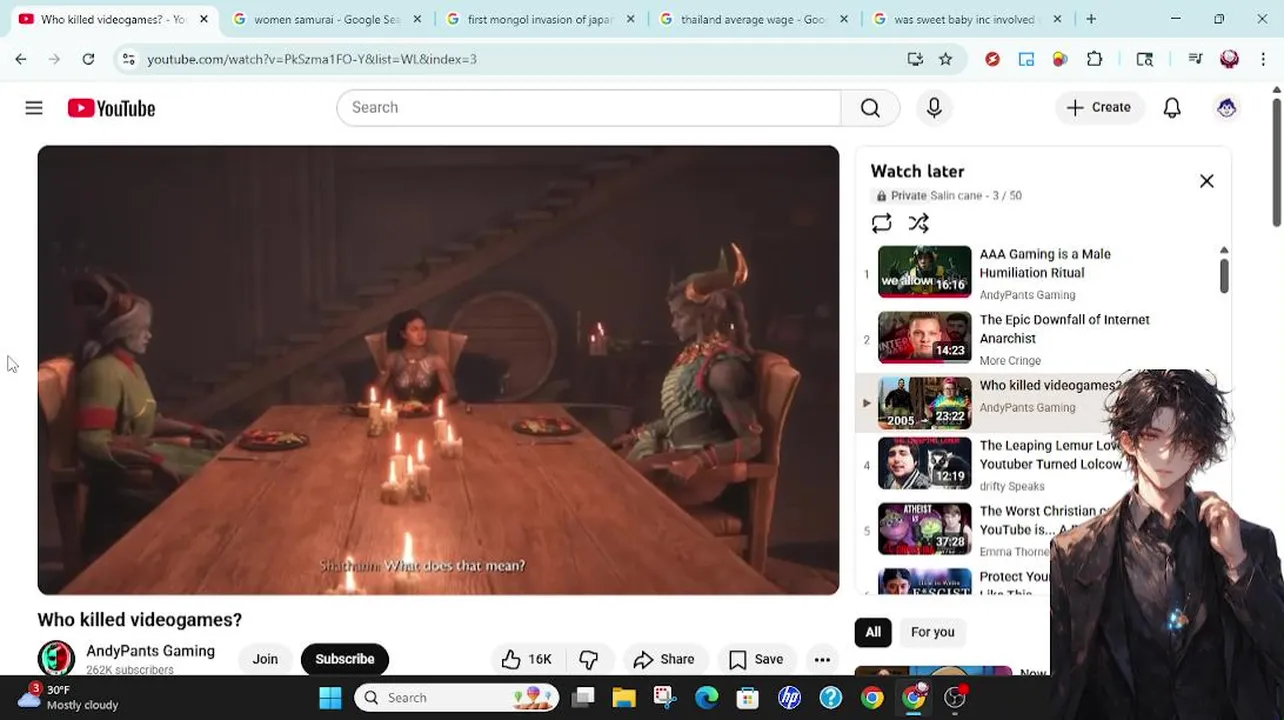
Task: Focus the YouTube search box
Action: click(589, 107)
